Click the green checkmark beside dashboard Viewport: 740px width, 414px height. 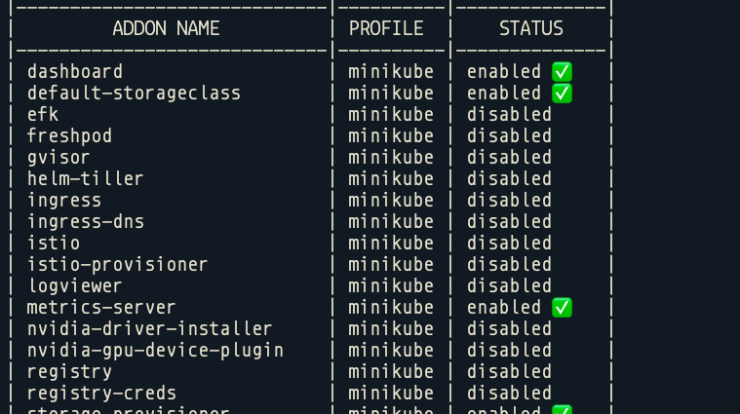coord(562,72)
